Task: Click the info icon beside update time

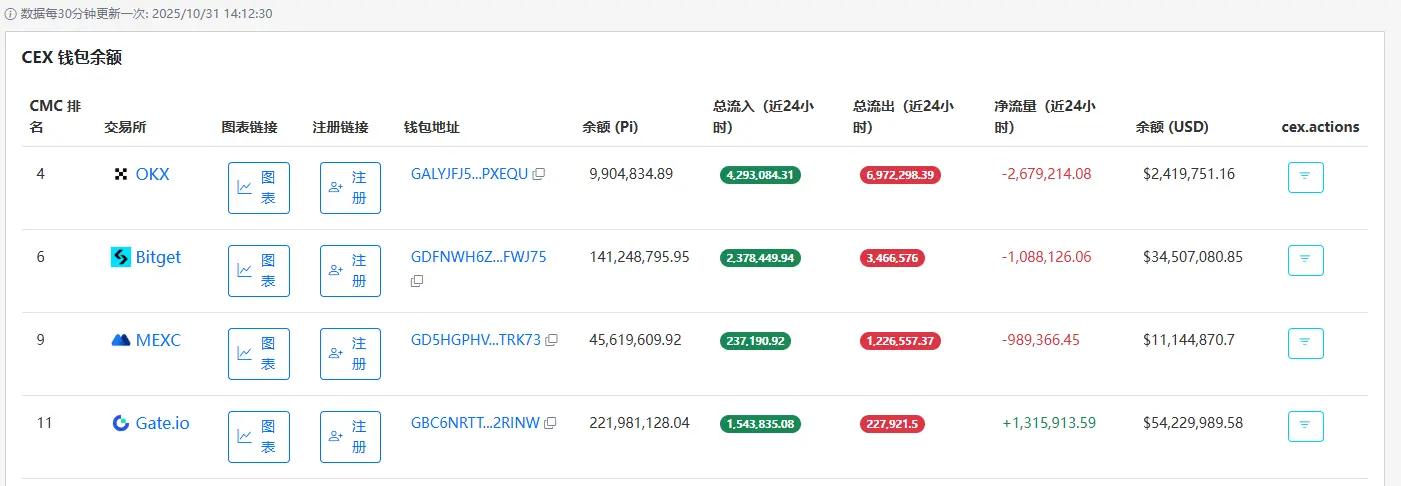Action: coord(10,14)
